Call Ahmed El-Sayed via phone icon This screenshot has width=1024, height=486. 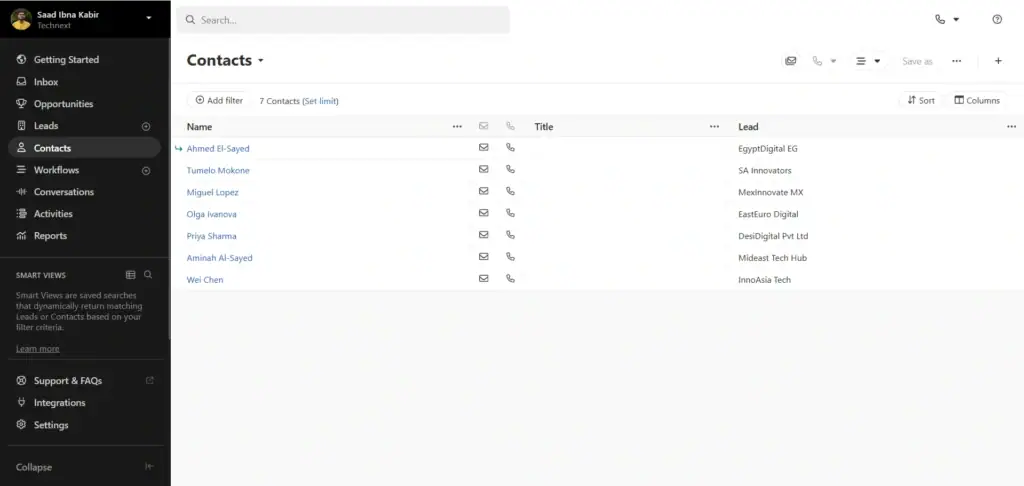click(x=510, y=148)
